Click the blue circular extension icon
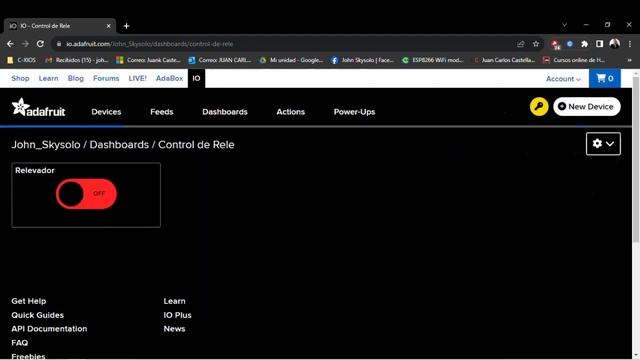The height and width of the screenshot is (360, 640). click(x=570, y=44)
